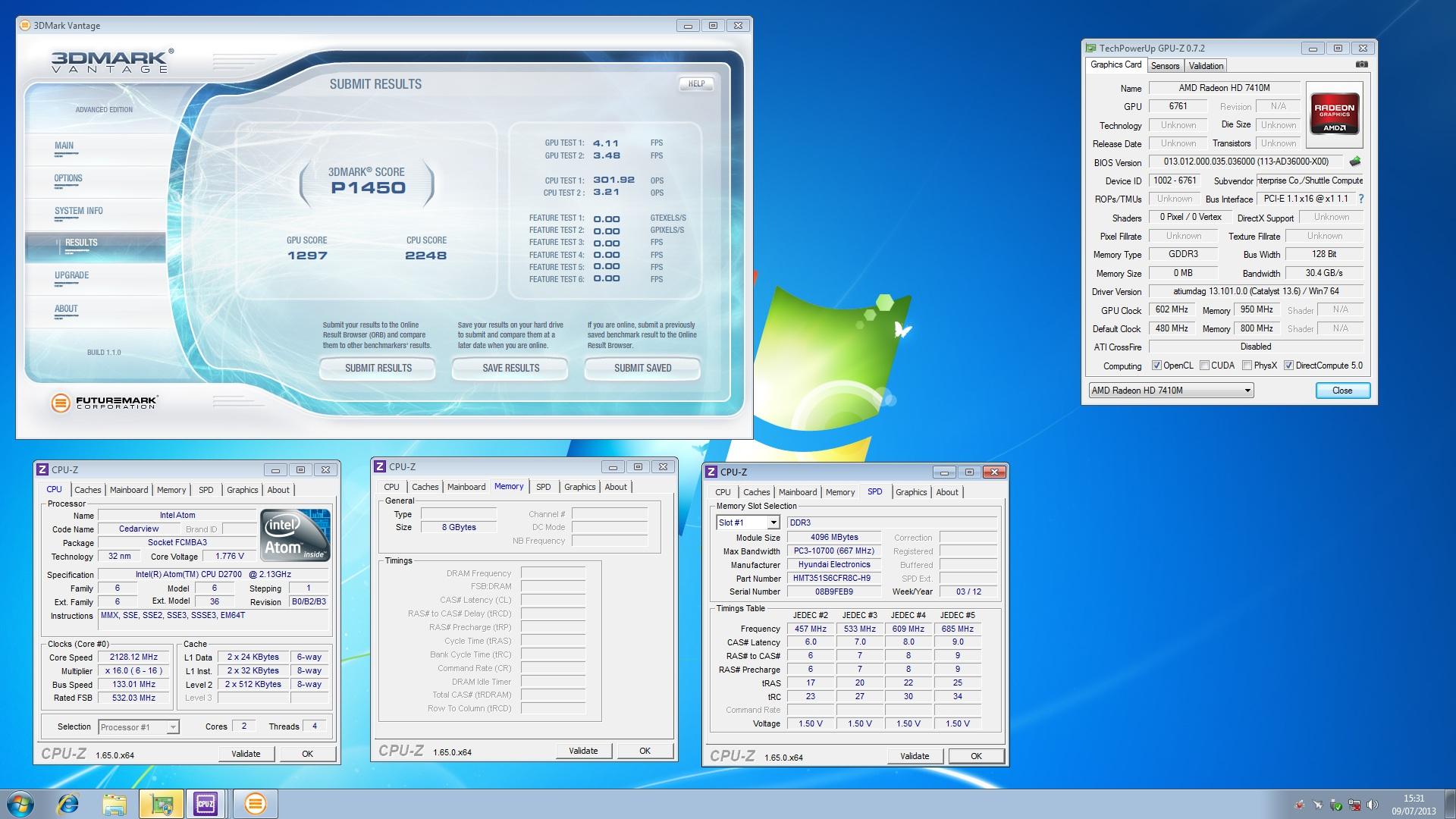Switch to the Sensors tab in GPU-Z
Image resolution: width=1456 pixels, height=819 pixels.
click(x=1165, y=66)
